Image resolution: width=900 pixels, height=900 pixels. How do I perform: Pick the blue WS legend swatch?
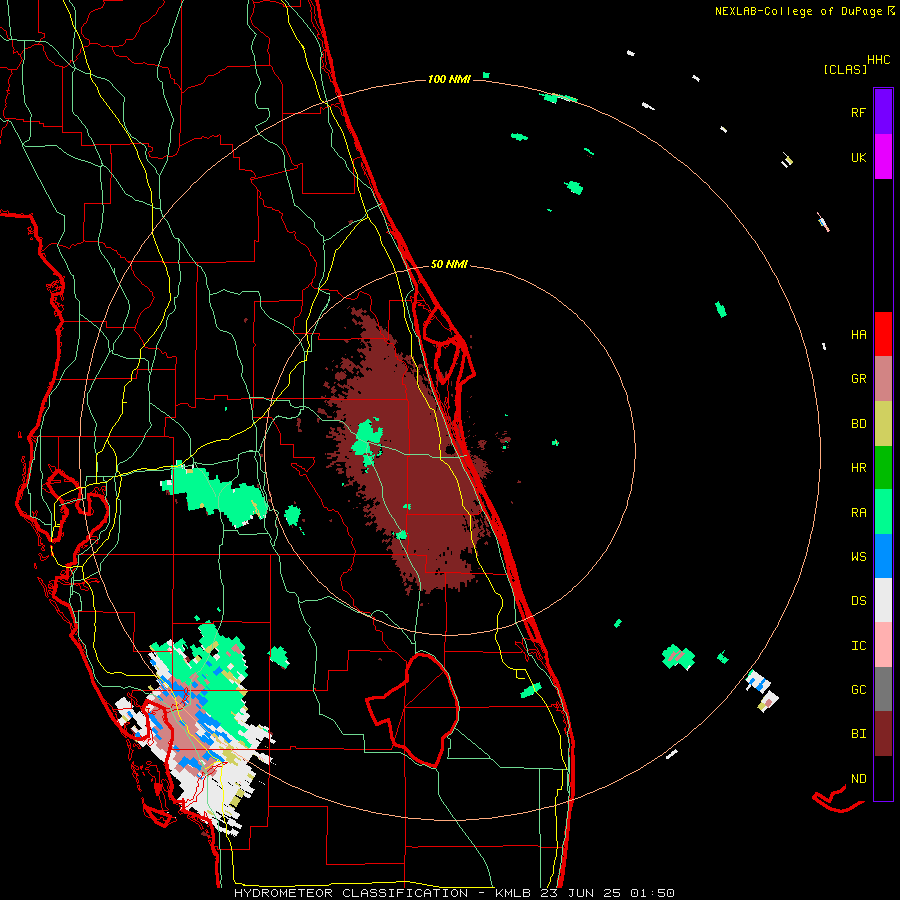[x=883, y=556]
